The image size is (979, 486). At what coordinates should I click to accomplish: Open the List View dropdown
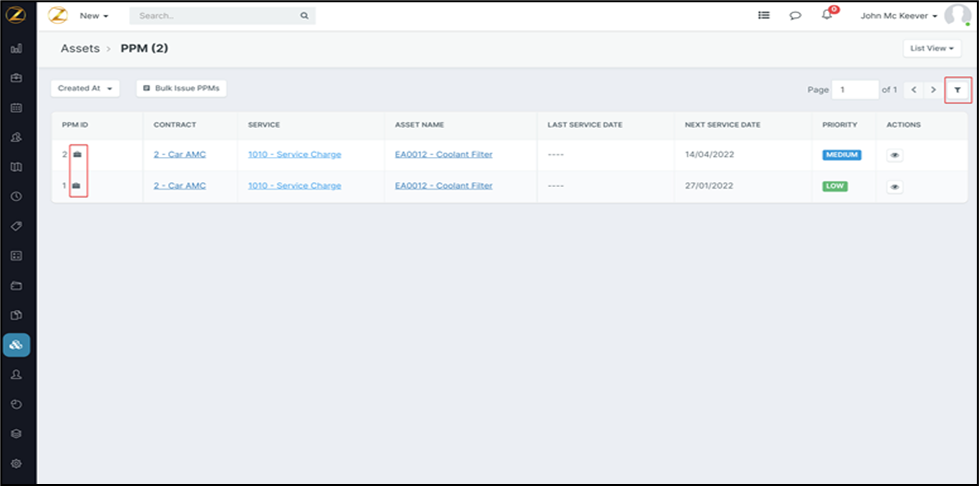933,48
